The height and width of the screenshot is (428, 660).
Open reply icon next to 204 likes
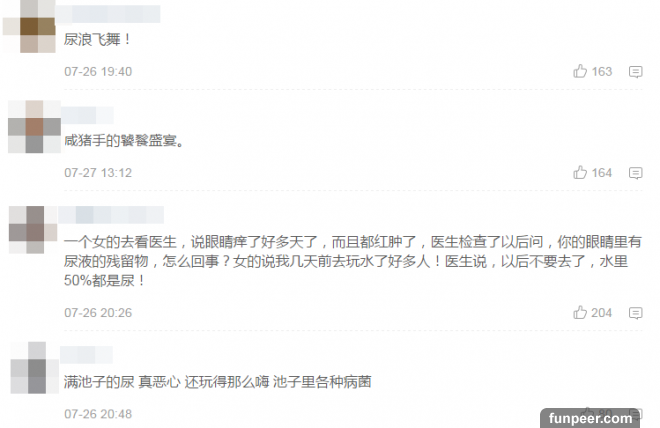(x=636, y=313)
